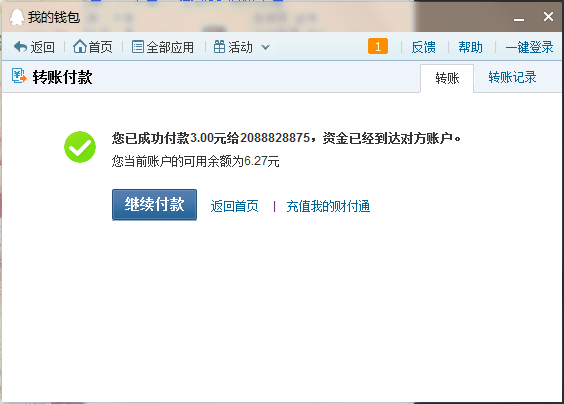This screenshot has height=404, width=564.
Task: Click the 返回 toolbar label
Action: (x=42, y=47)
